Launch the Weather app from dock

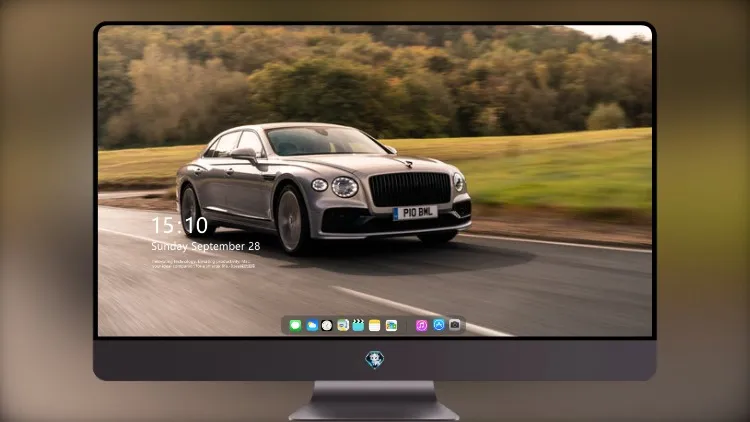tap(311, 326)
